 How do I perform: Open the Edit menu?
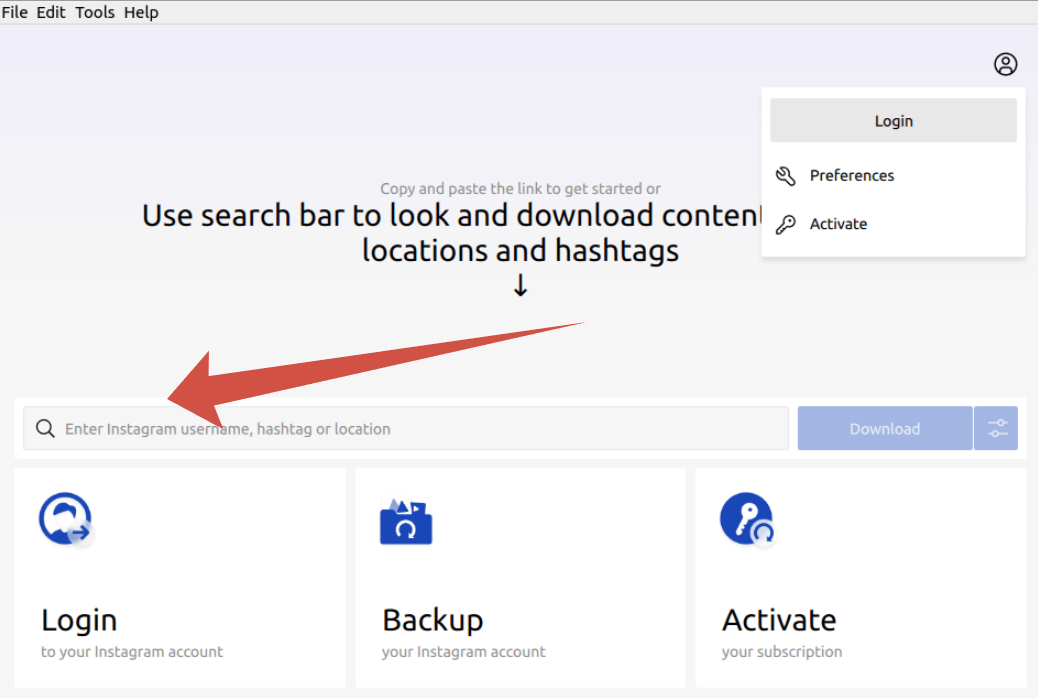[51, 13]
